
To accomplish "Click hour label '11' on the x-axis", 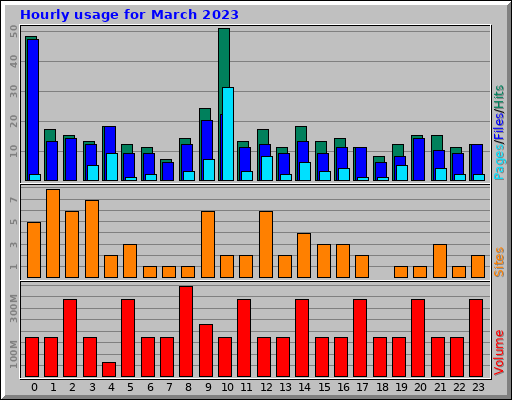I will [x=246, y=387].
